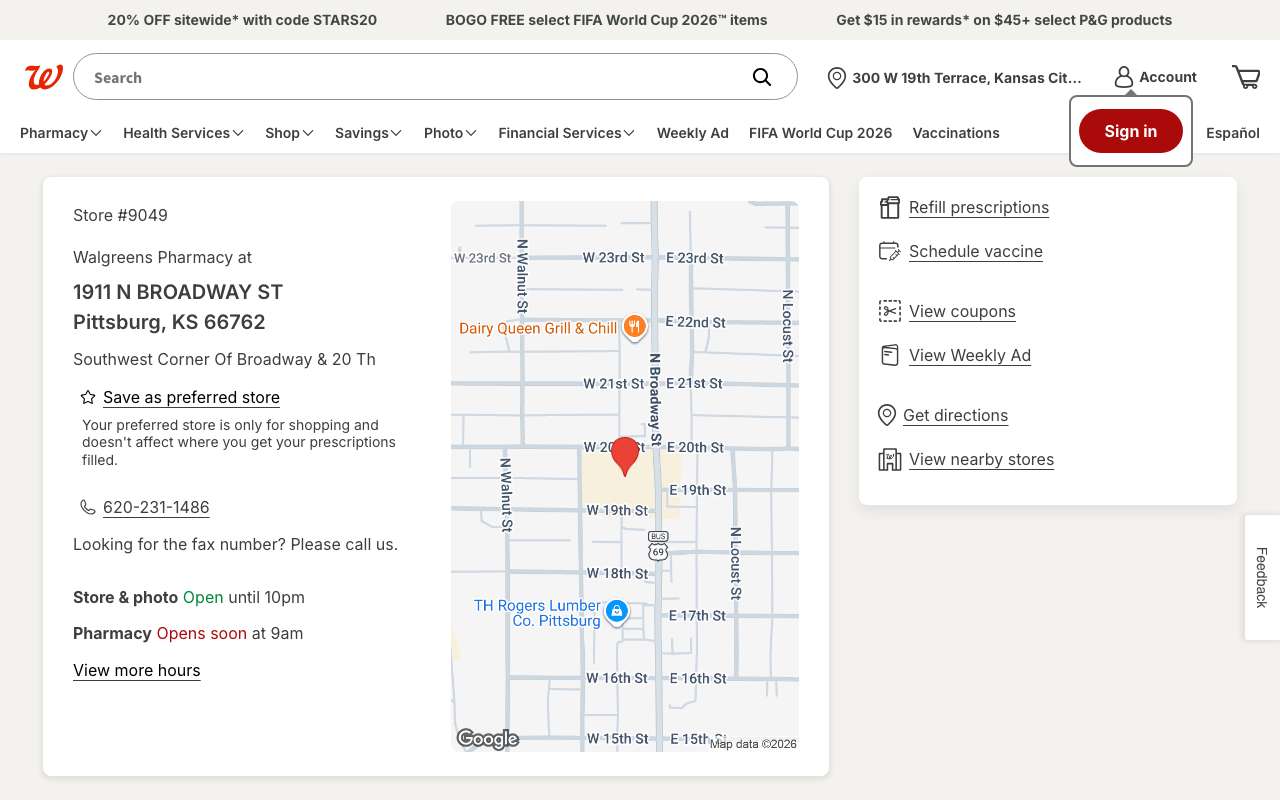Click the Schedule vaccine calendar icon
The height and width of the screenshot is (800, 1280).
[x=890, y=251]
